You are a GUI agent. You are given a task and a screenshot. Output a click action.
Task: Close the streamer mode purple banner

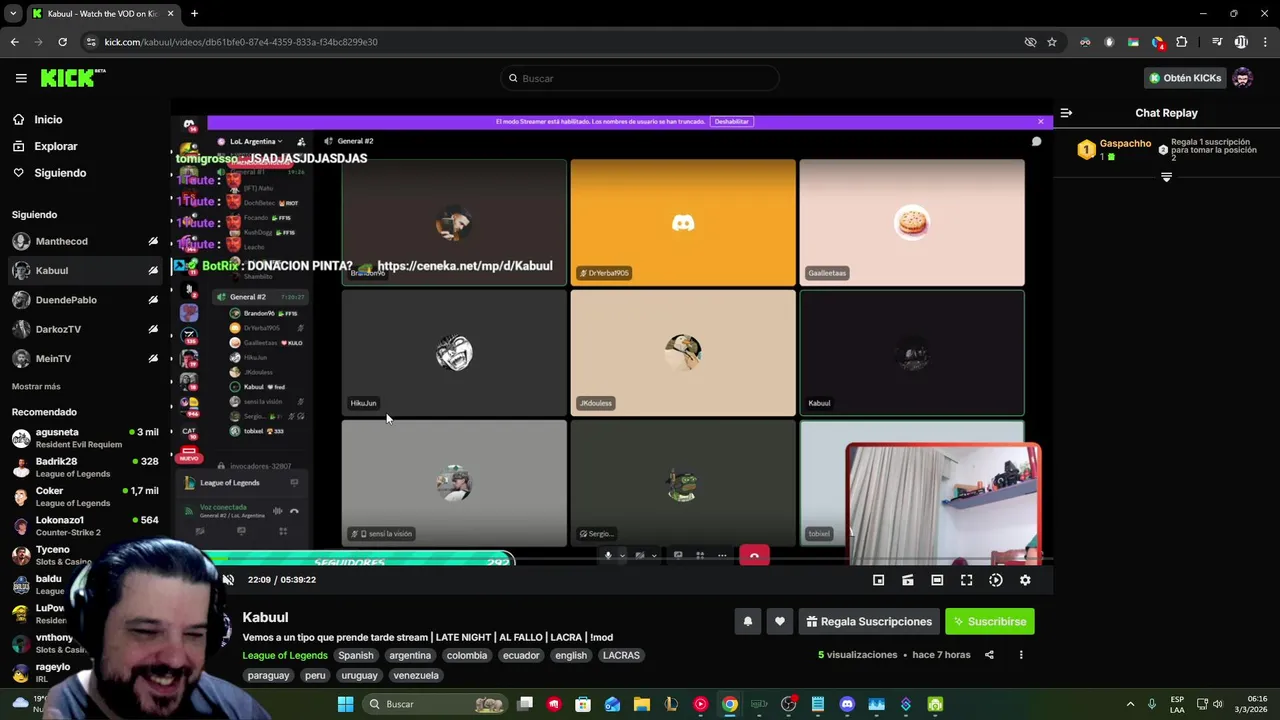click(x=1040, y=121)
